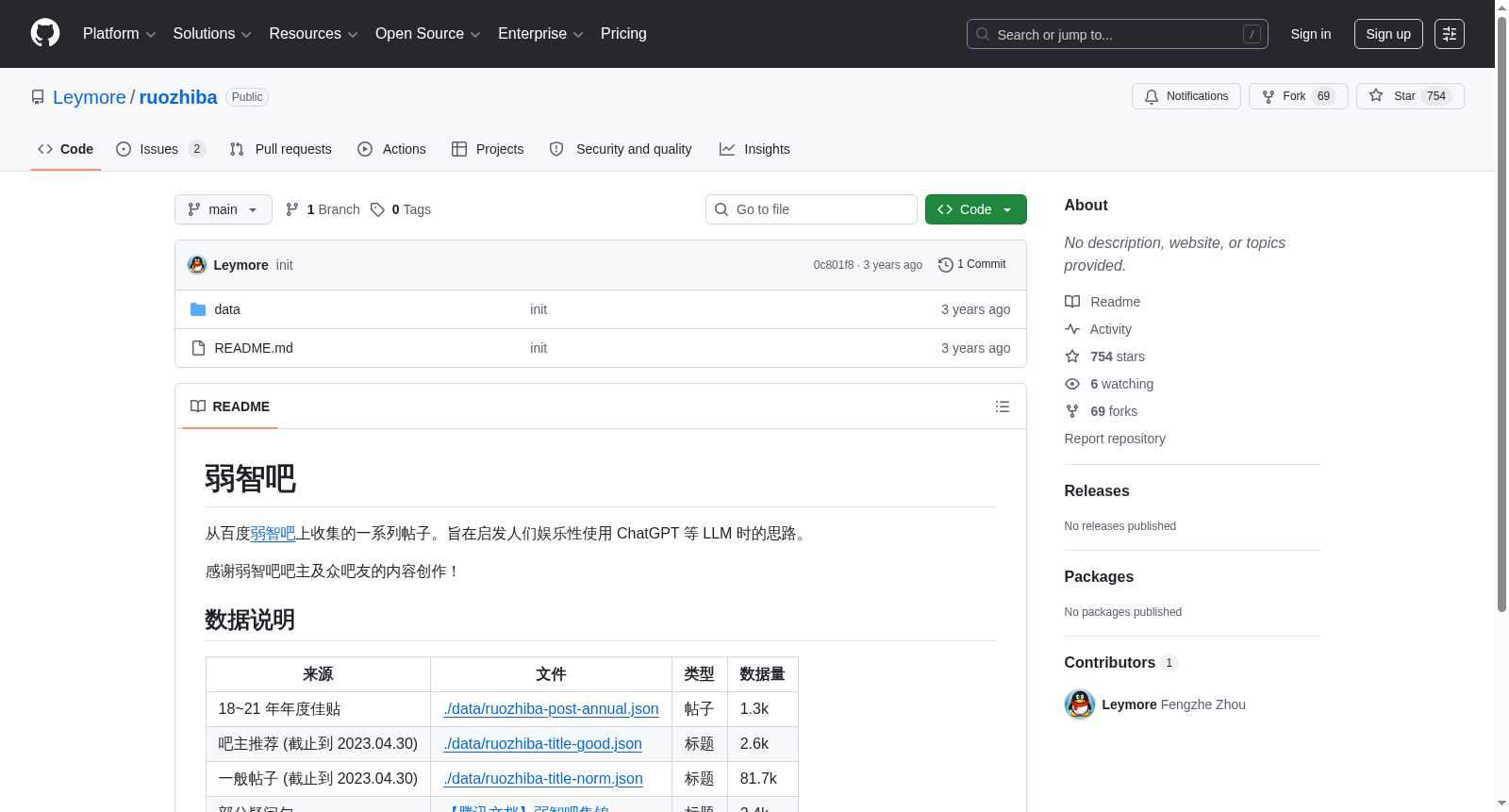Image resolution: width=1509 pixels, height=812 pixels.
Task: Open the Releases heading link
Action: coord(1097,491)
